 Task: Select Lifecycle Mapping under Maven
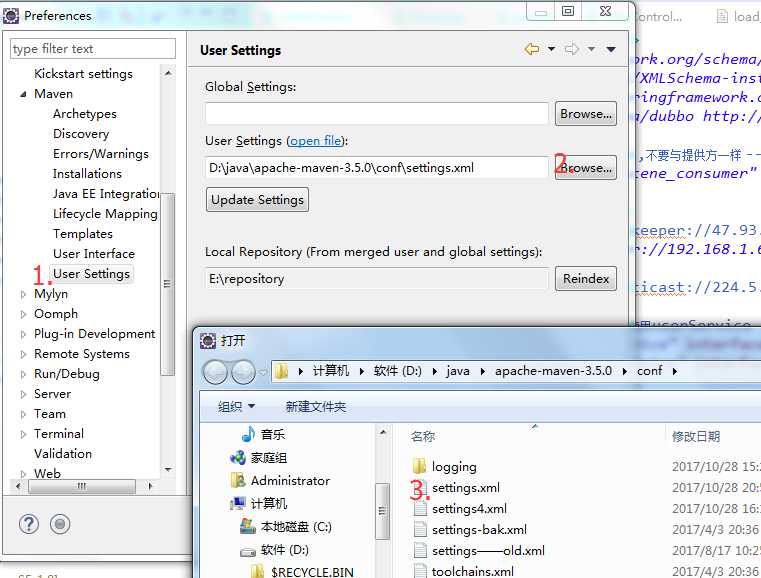tap(105, 214)
